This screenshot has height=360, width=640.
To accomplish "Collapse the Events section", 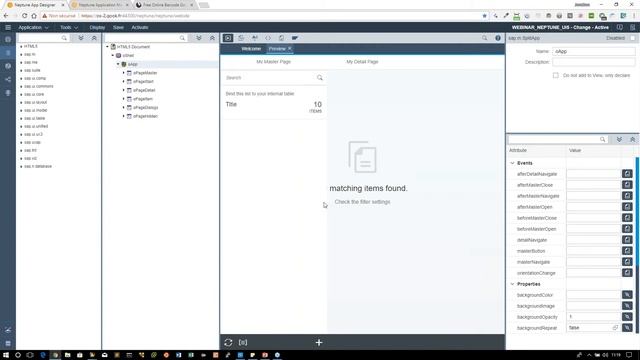I will click(513, 163).
